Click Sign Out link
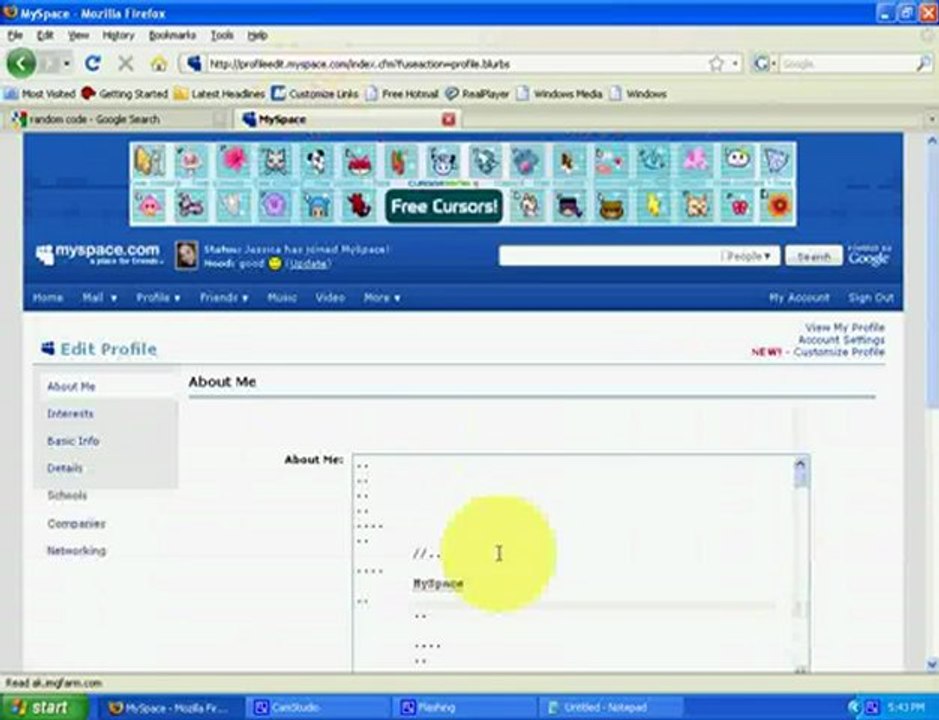This screenshot has width=939, height=720. click(x=871, y=298)
